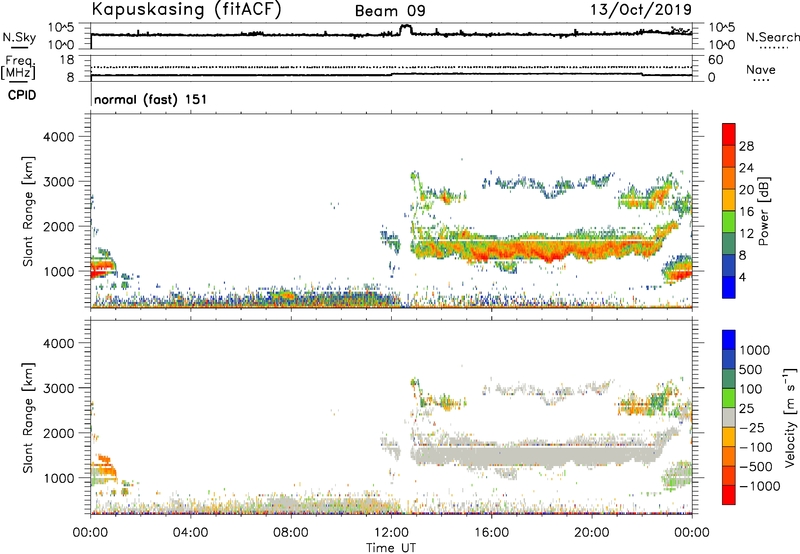Image resolution: width=800 pixels, height=554 pixels.
Task: Click the 'Freq. [MHz]' axis label
Action: 19,68
